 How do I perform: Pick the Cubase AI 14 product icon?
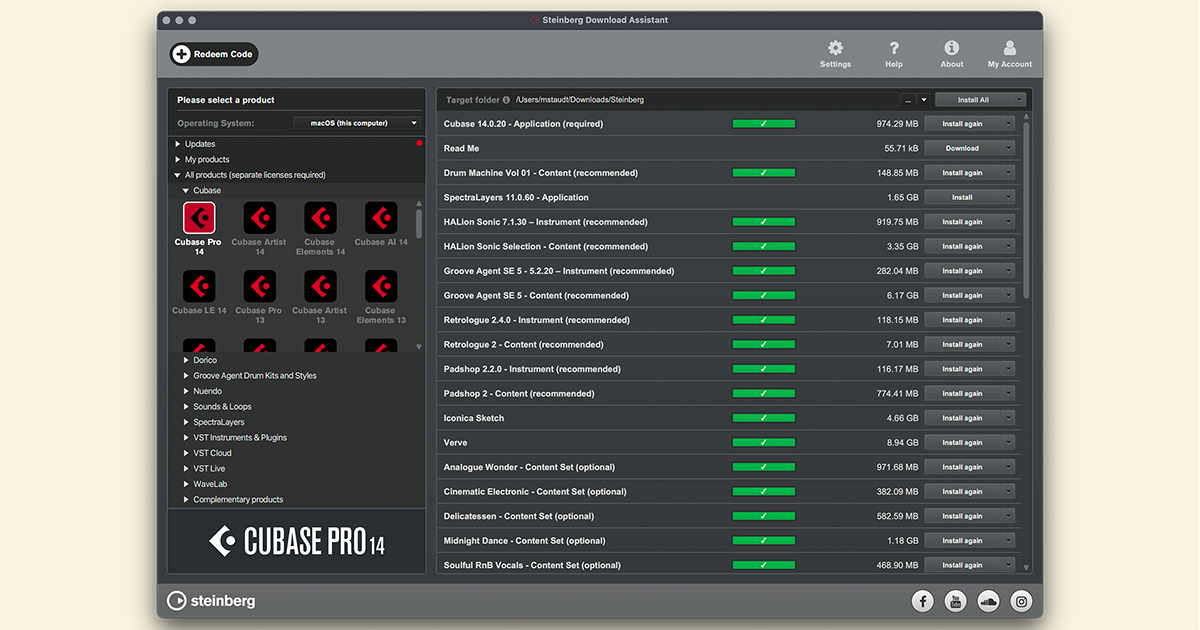381,218
